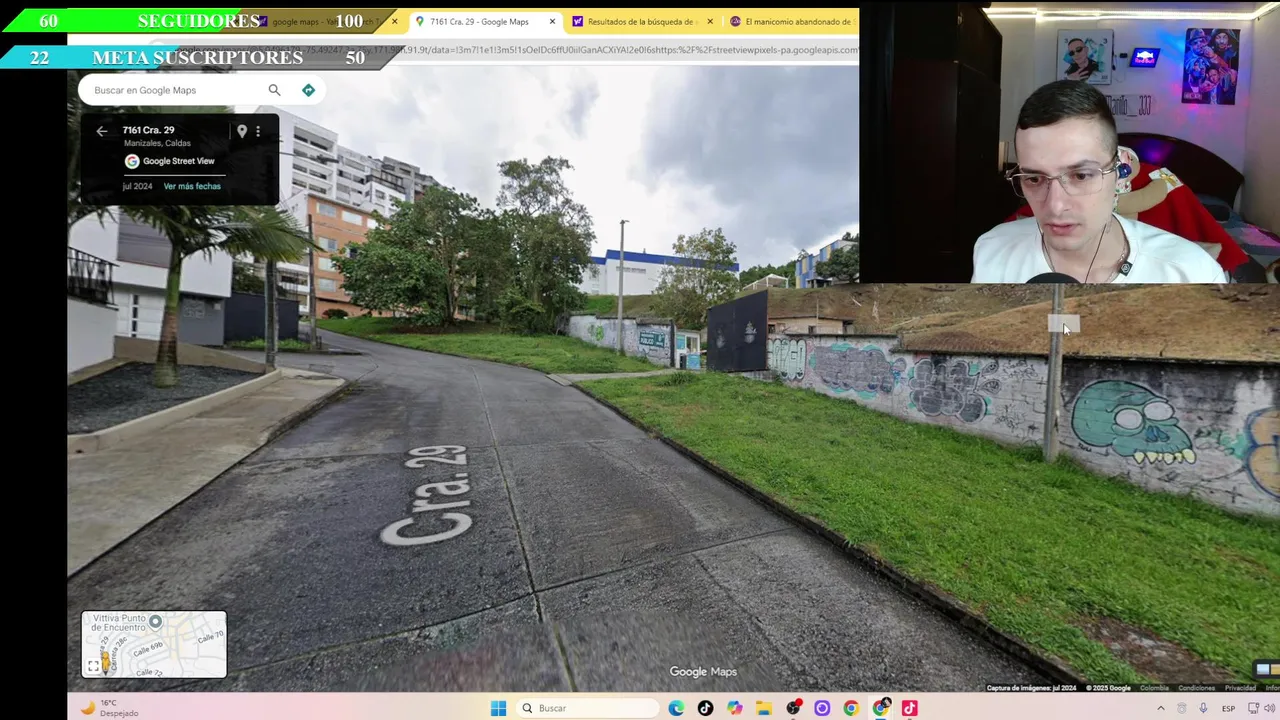Click the search magnifier in Google Maps
This screenshot has width=1280, height=720.
tap(274, 90)
